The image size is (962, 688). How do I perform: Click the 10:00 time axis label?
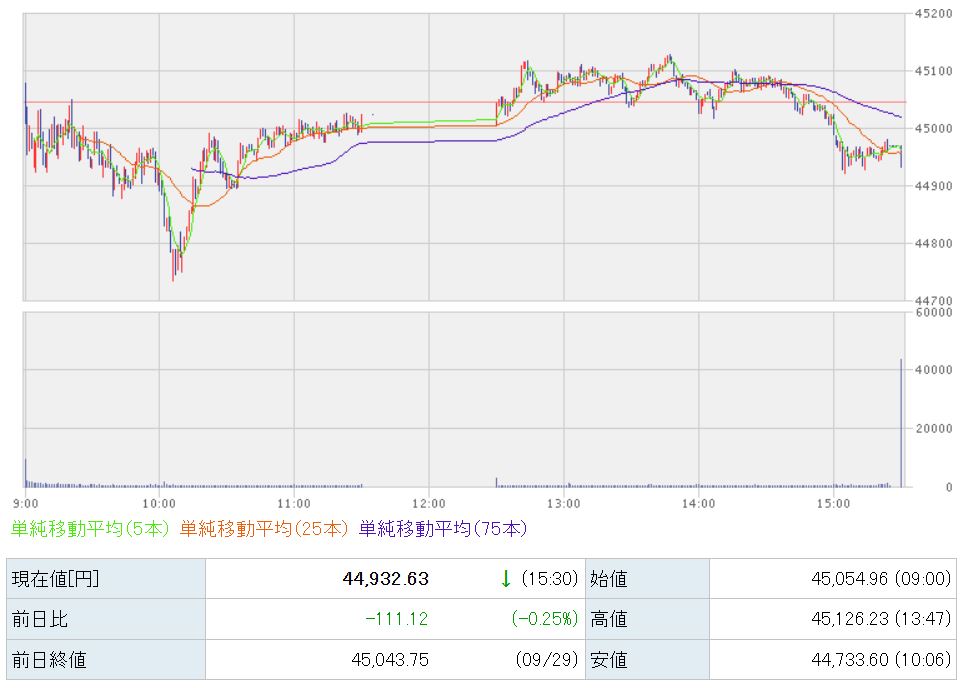point(160,502)
